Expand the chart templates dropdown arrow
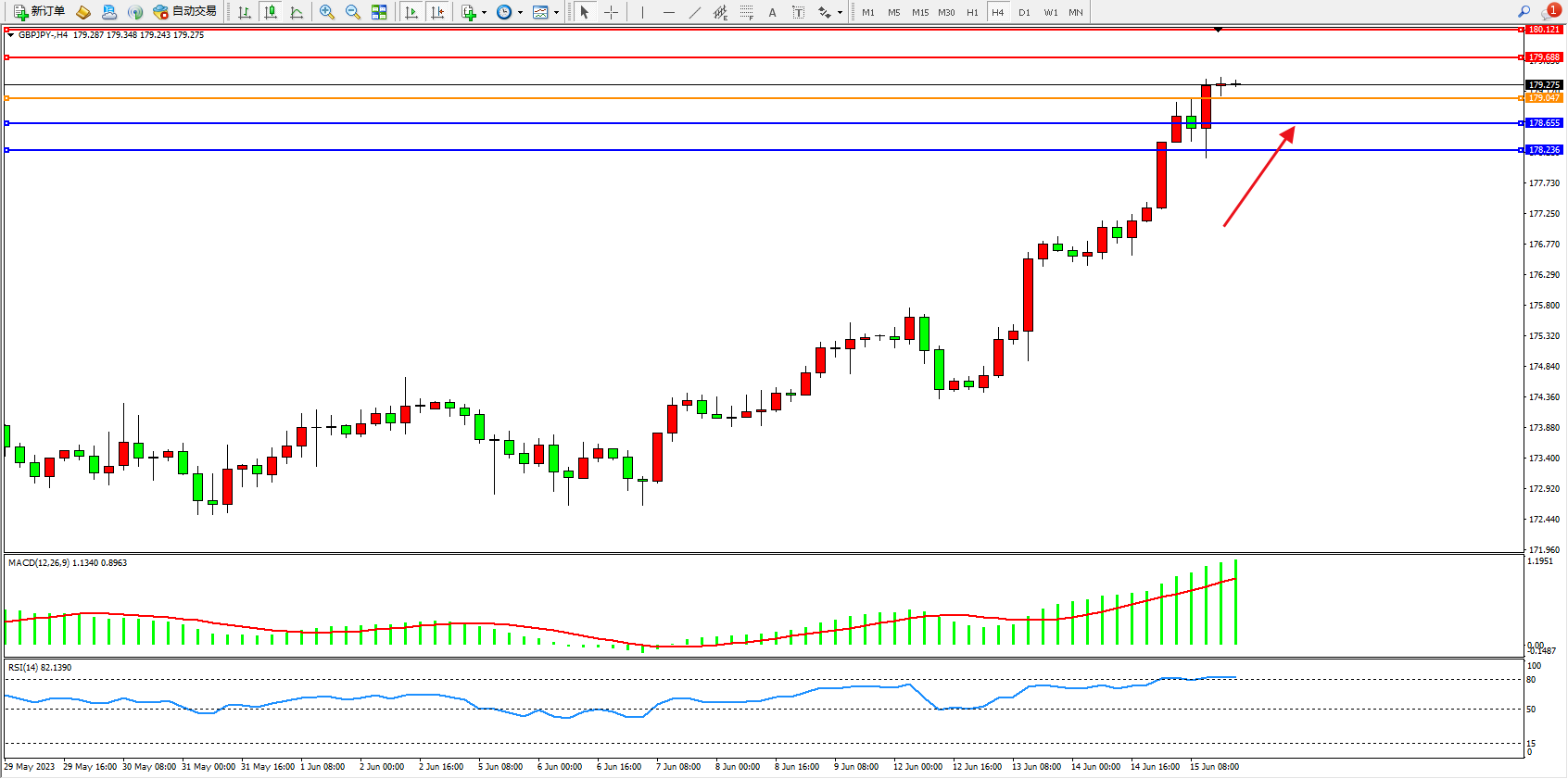Viewport: 1568px width, 779px height. (x=556, y=13)
